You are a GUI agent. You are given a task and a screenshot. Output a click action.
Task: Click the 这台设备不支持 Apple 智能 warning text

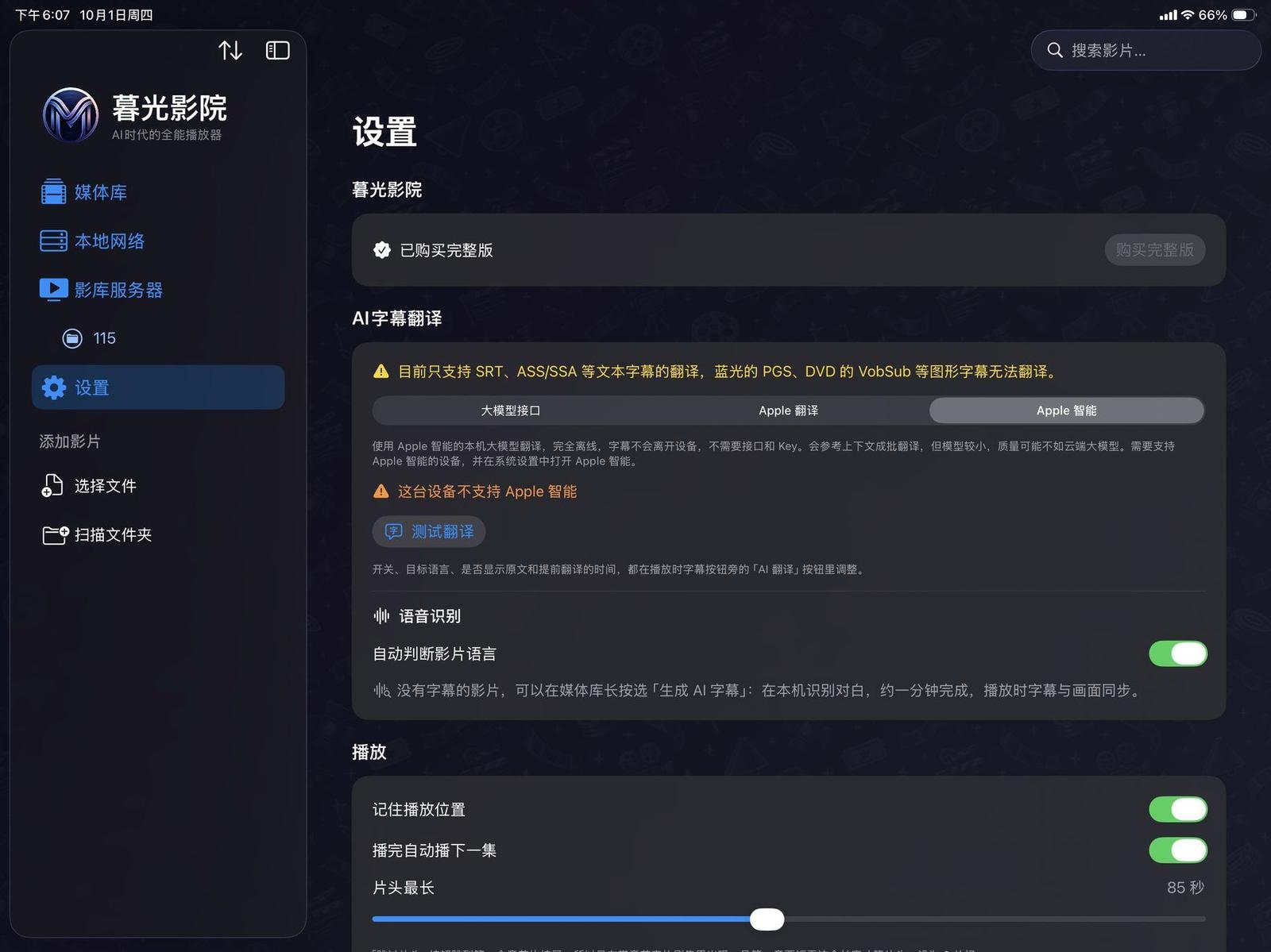pos(487,491)
